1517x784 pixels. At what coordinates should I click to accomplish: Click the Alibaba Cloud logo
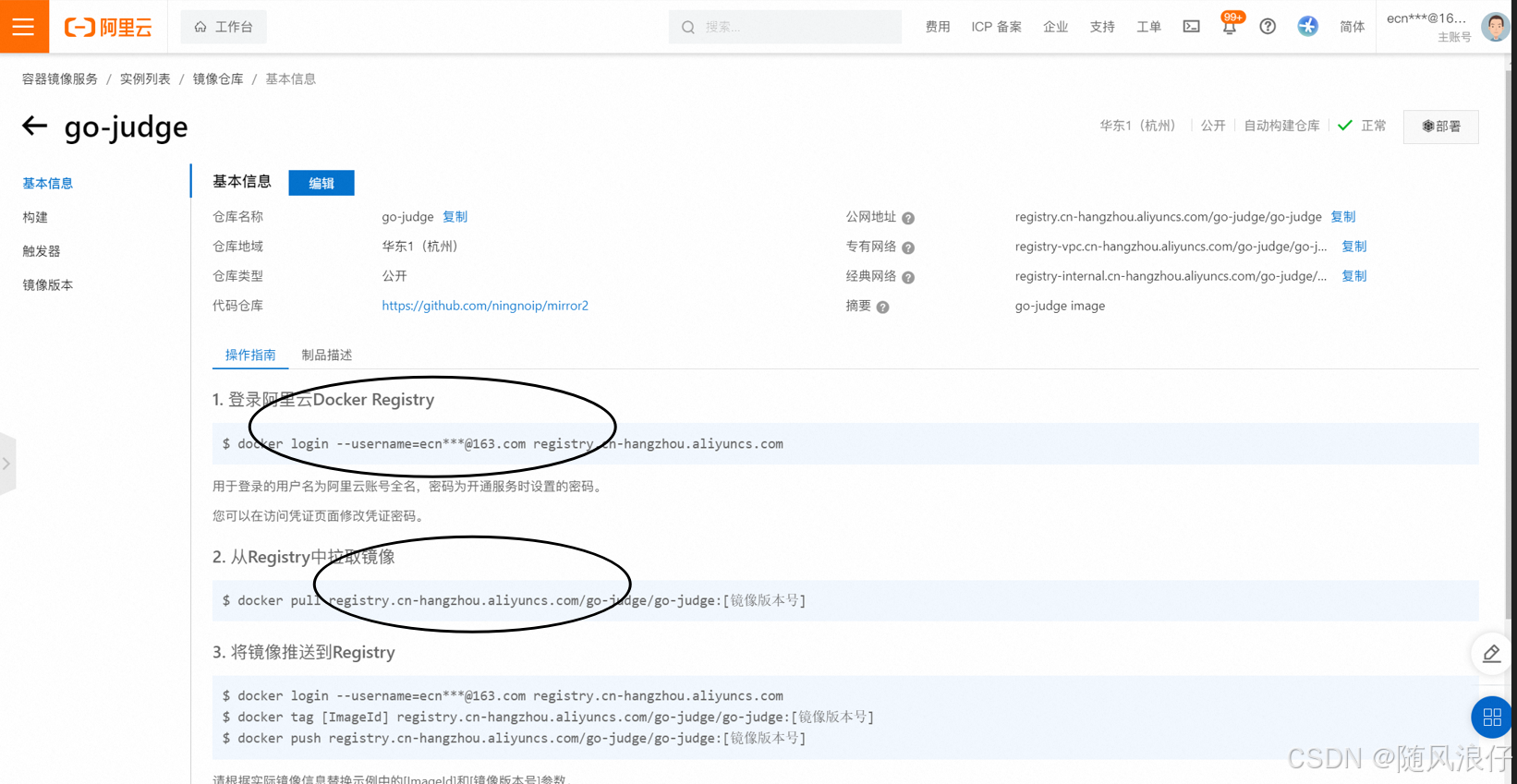click(x=108, y=28)
